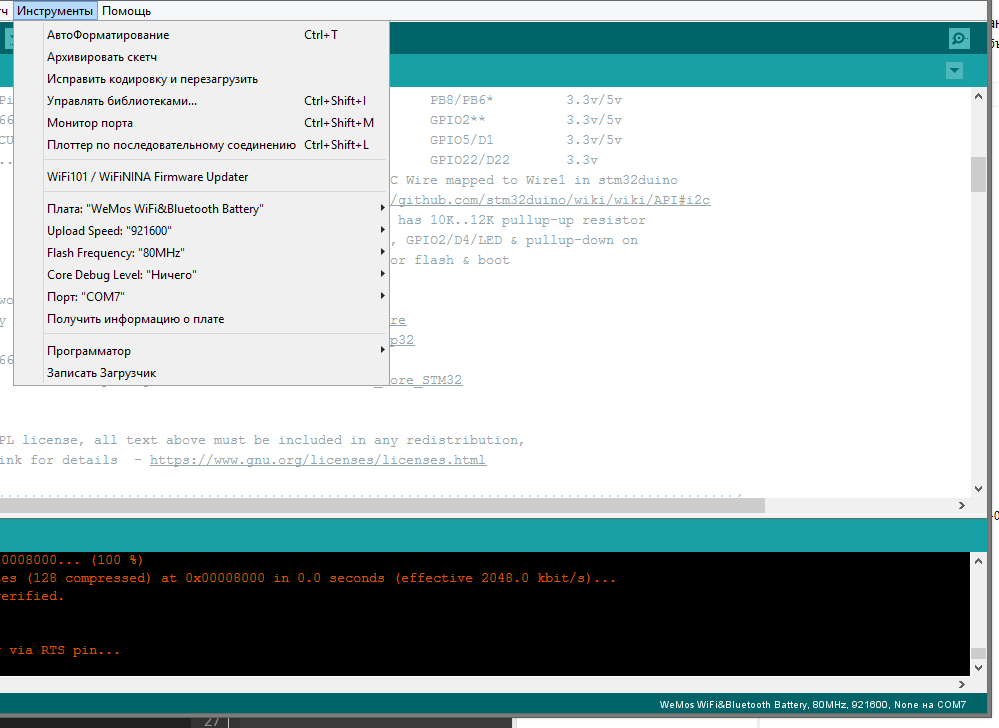Open the Инструменты menu
Image resolution: width=999 pixels, height=728 pixels.
coord(55,11)
